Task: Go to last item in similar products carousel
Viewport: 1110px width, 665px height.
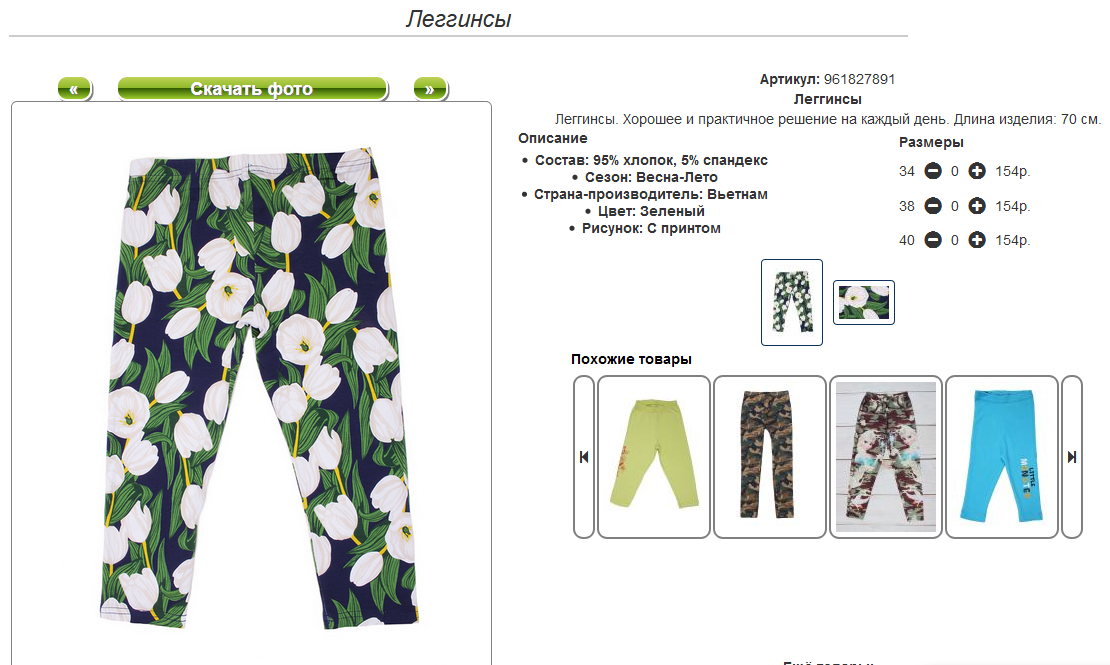Action: pos(1072,457)
